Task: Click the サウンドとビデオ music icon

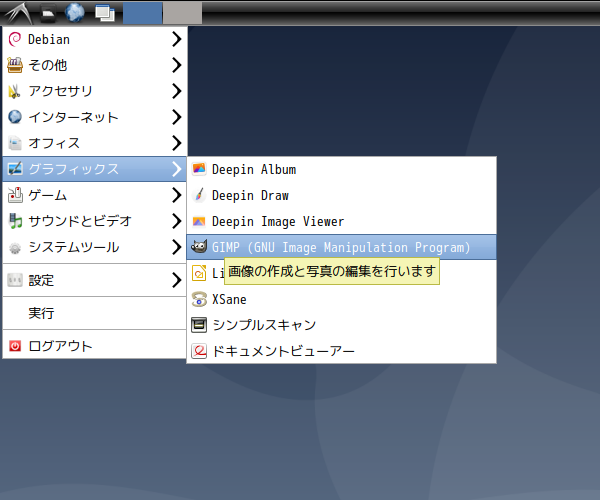Action: point(15,221)
